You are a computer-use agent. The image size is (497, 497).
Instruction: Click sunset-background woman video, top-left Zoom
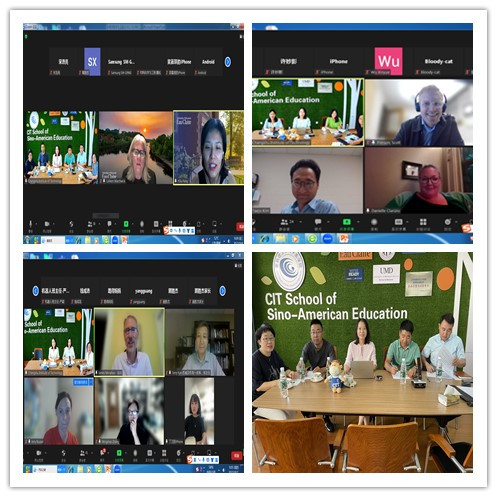coord(136,147)
